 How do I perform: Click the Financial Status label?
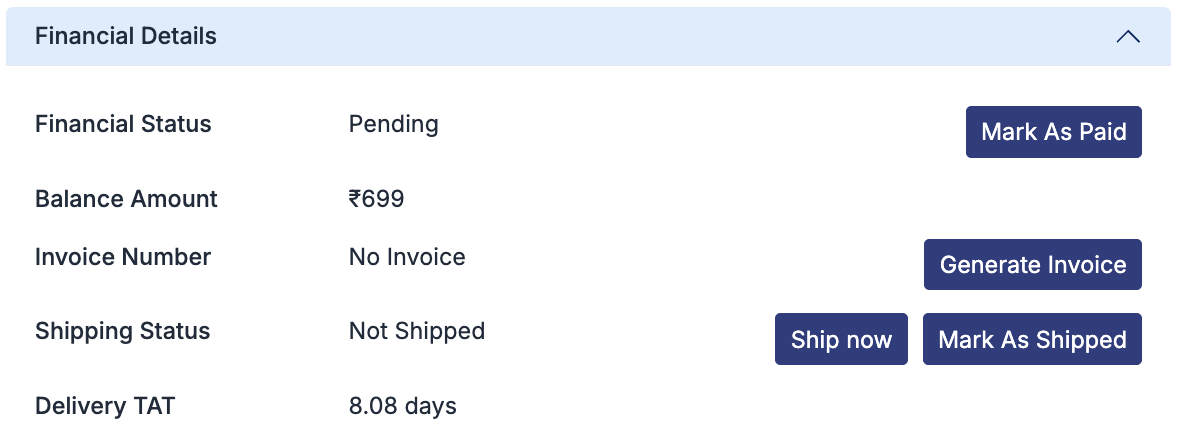(123, 124)
